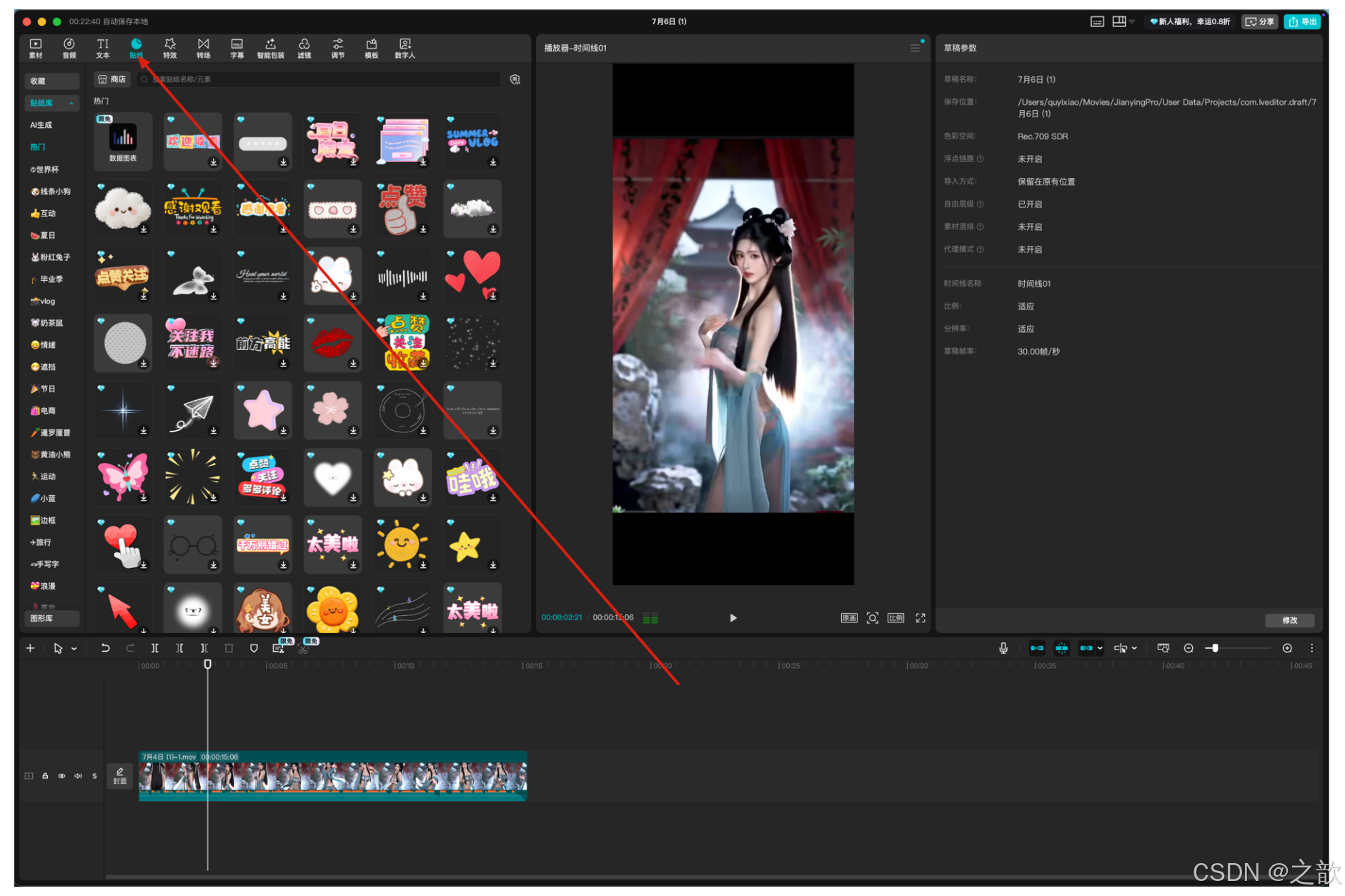Download the pink star sticker
Image resolution: width=1345 pixels, height=896 pixels.
(x=284, y=430)
